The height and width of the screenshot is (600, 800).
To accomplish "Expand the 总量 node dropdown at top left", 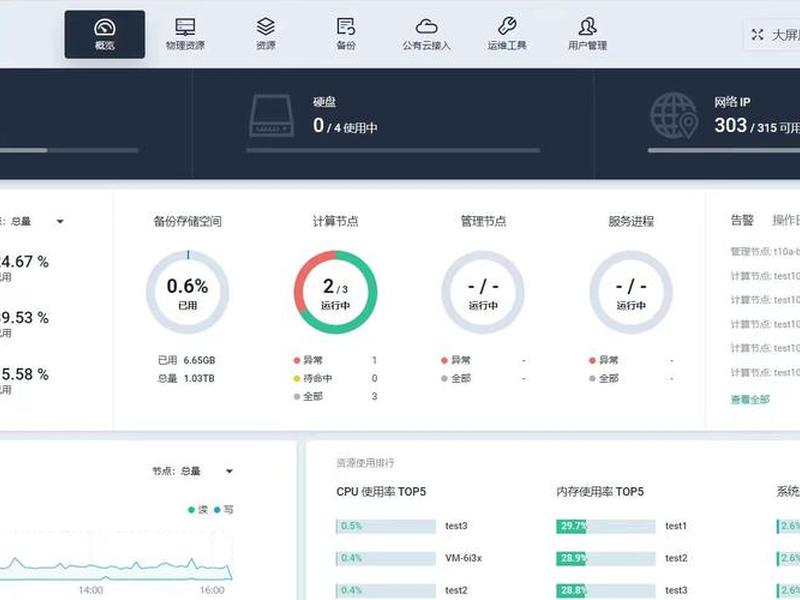I will 60,221.
